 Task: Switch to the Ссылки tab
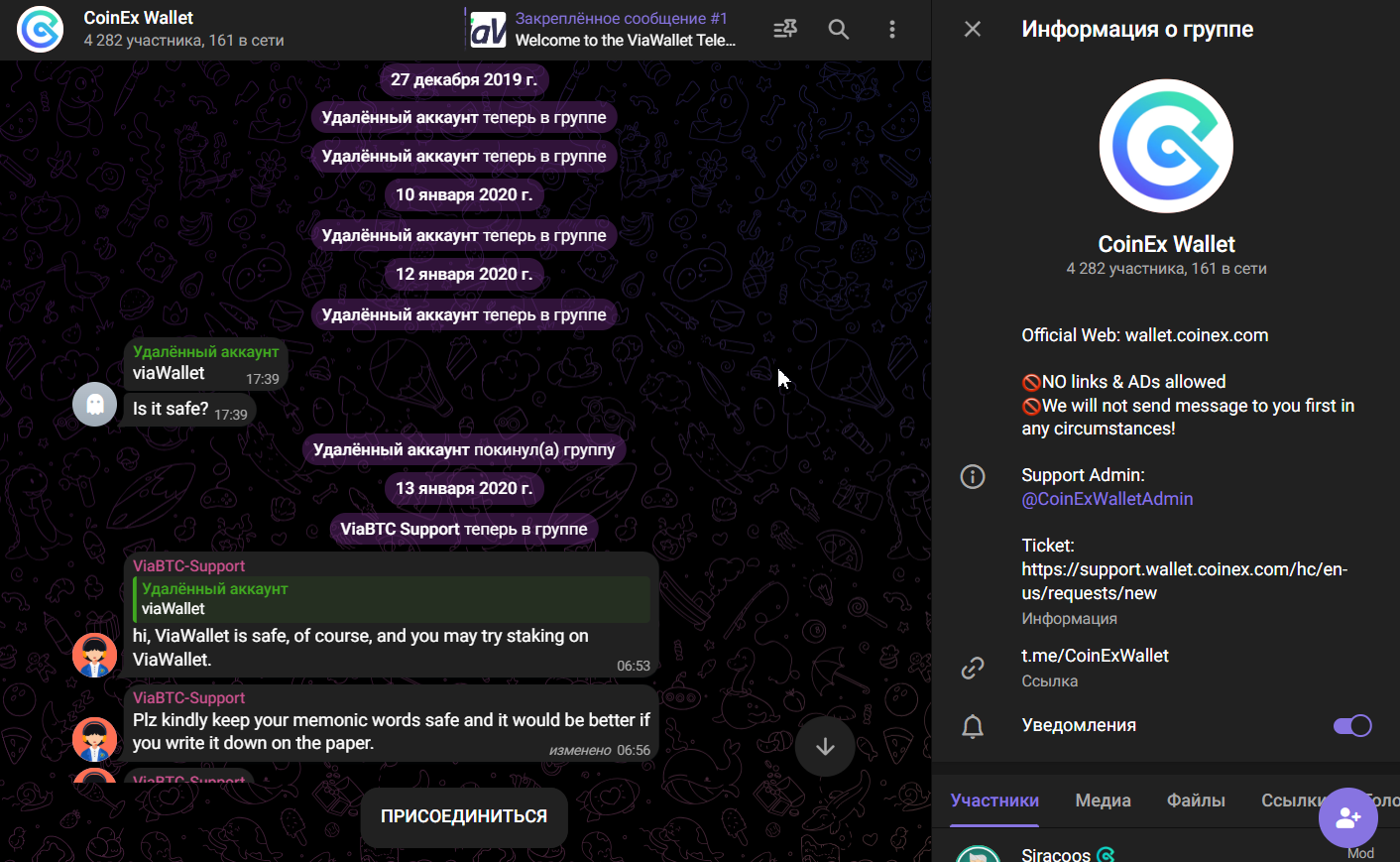tap(1294, 800)
